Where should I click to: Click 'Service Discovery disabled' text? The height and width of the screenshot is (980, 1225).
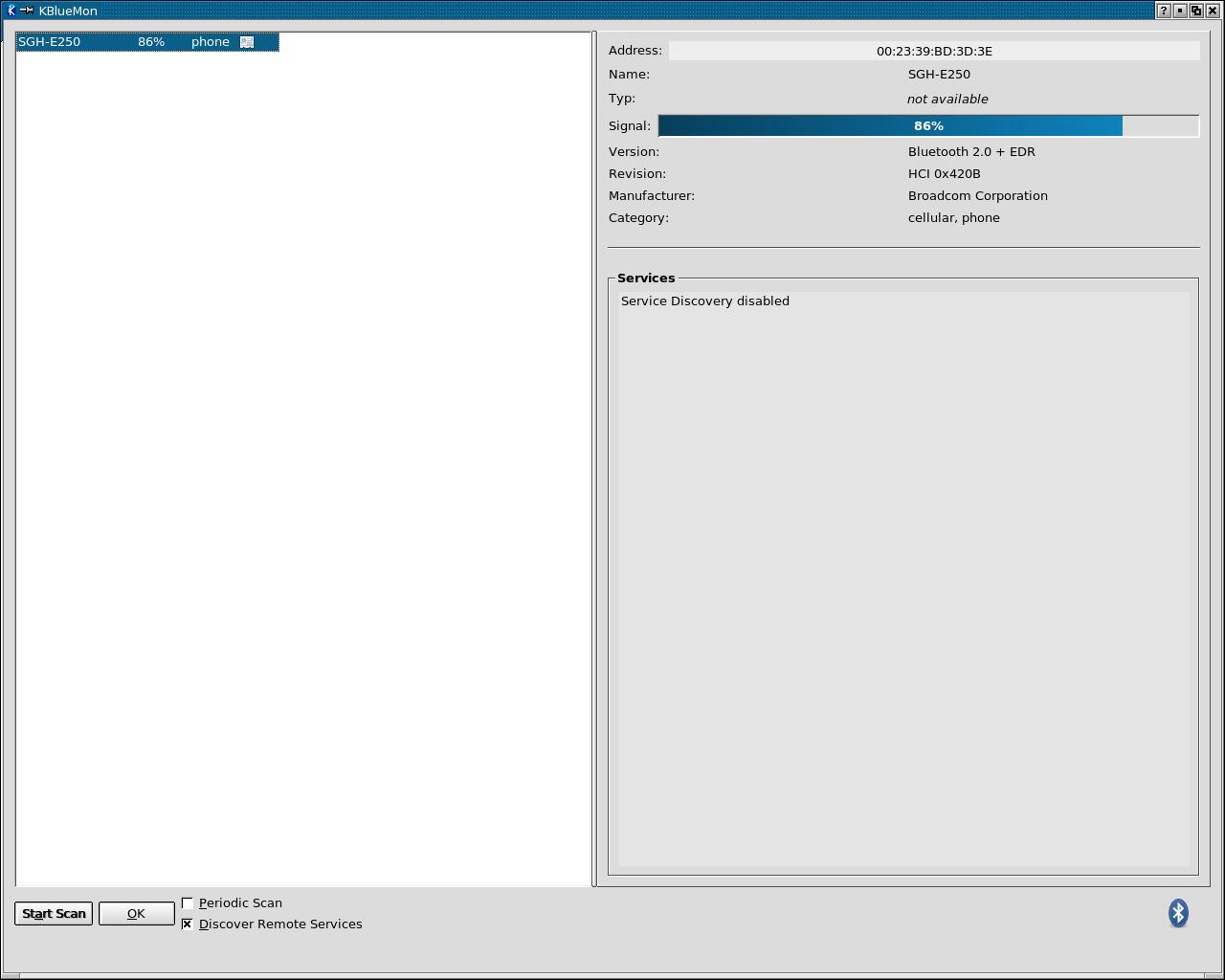[705, 301]
